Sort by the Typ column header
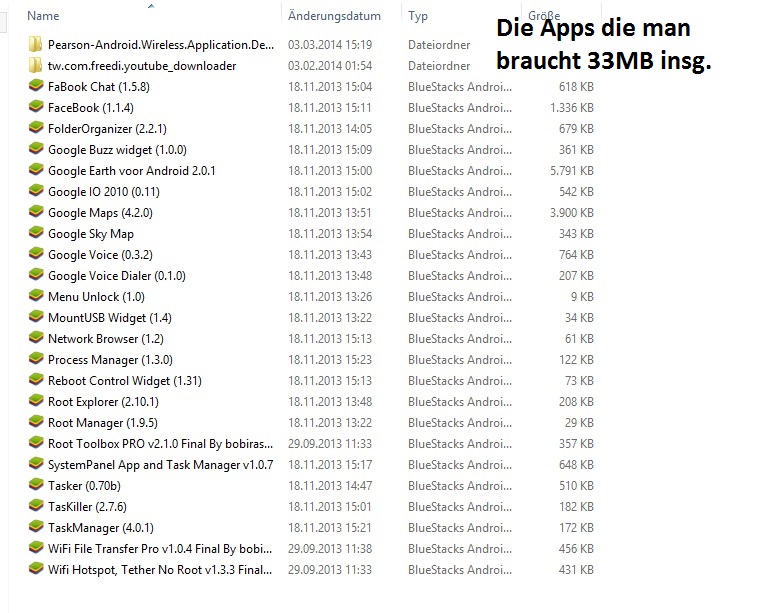Screen dimensions: 778x613 [418, 16]
